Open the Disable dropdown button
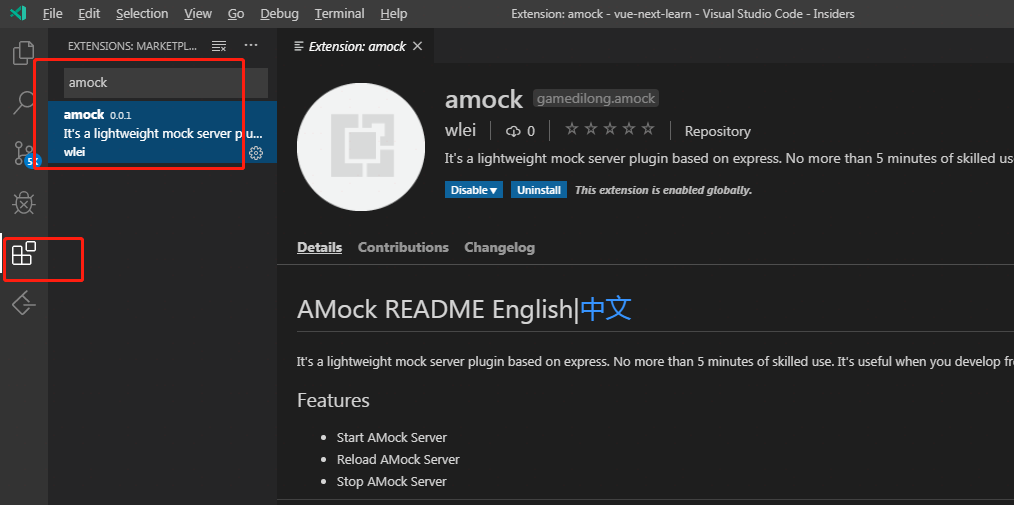 coord(473,190)
